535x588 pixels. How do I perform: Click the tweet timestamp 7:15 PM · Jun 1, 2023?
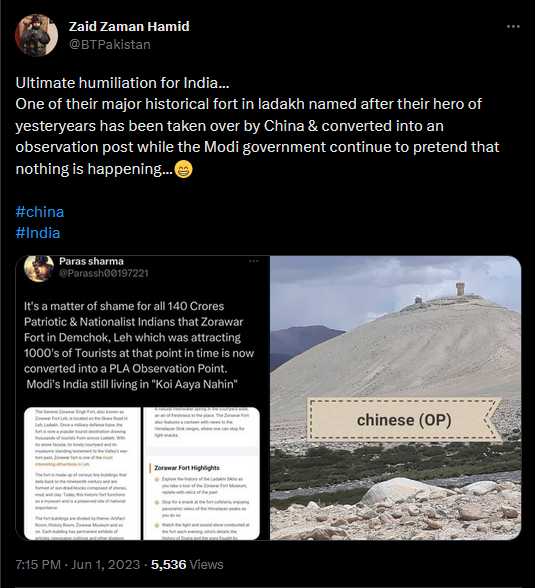point(78,565)
